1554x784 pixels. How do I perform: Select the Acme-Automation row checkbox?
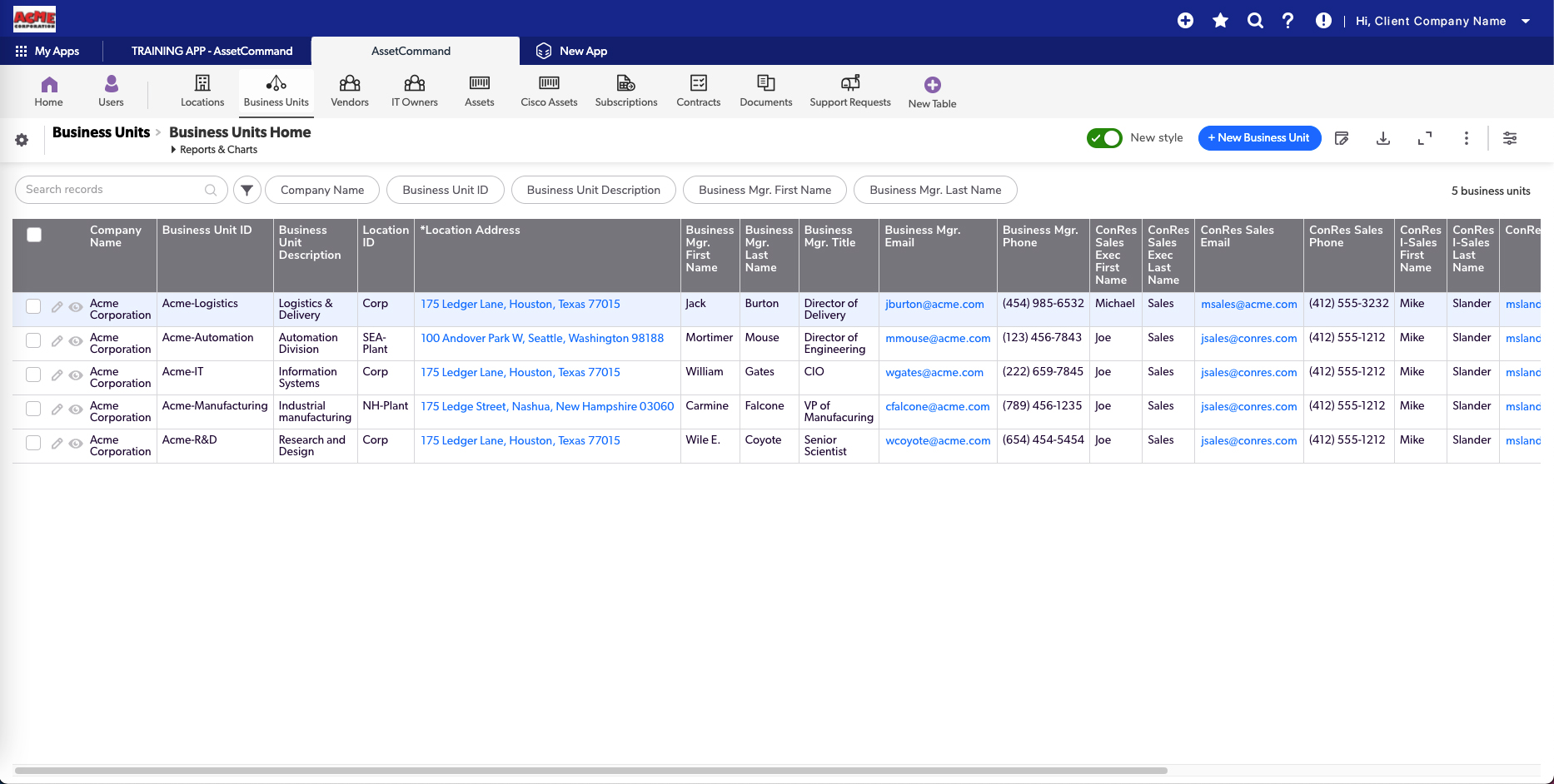[33, 340]
